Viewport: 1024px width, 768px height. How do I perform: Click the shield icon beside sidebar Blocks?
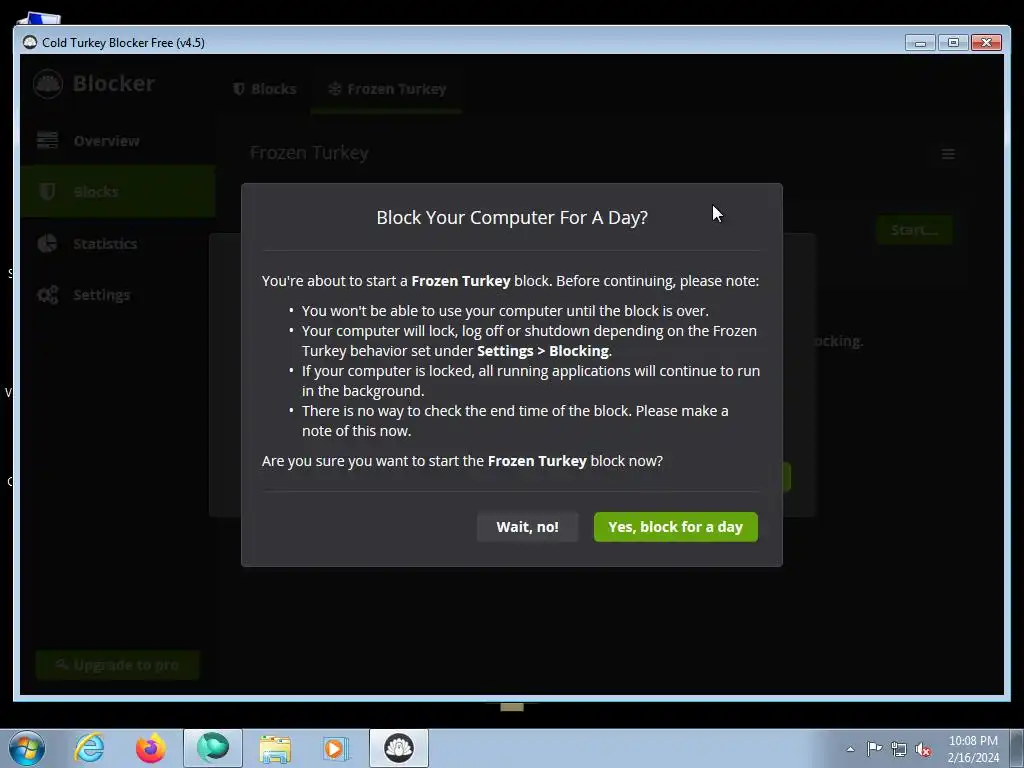click(47, 191)
